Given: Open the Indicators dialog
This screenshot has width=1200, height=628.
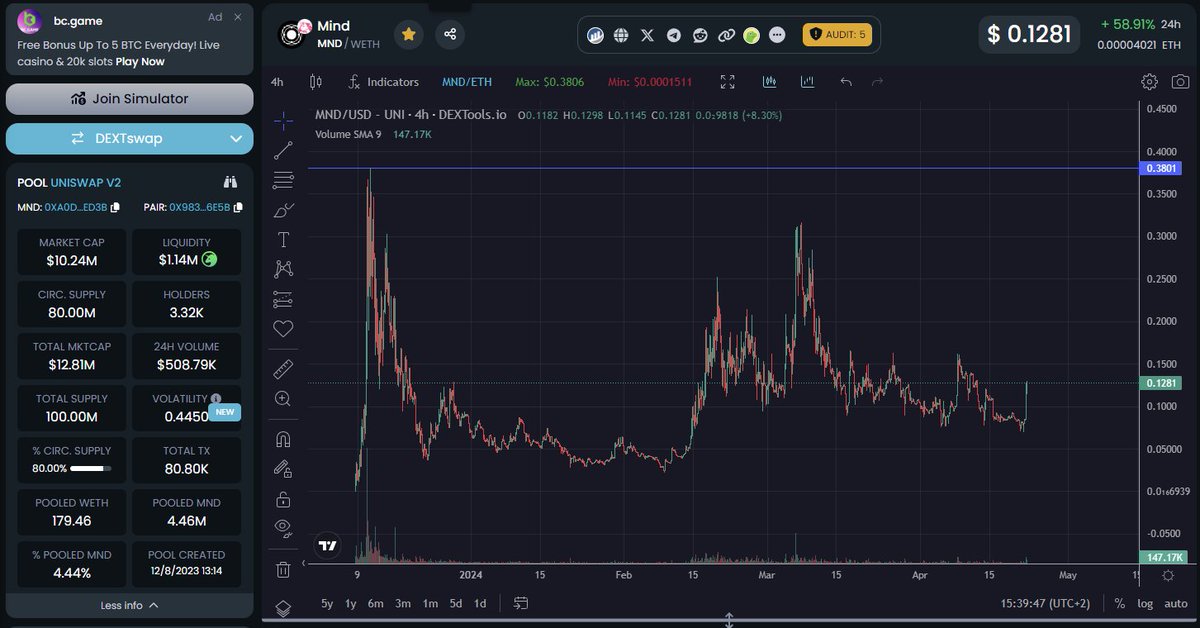Looking at the screenshot, I should tap(383, 82).
